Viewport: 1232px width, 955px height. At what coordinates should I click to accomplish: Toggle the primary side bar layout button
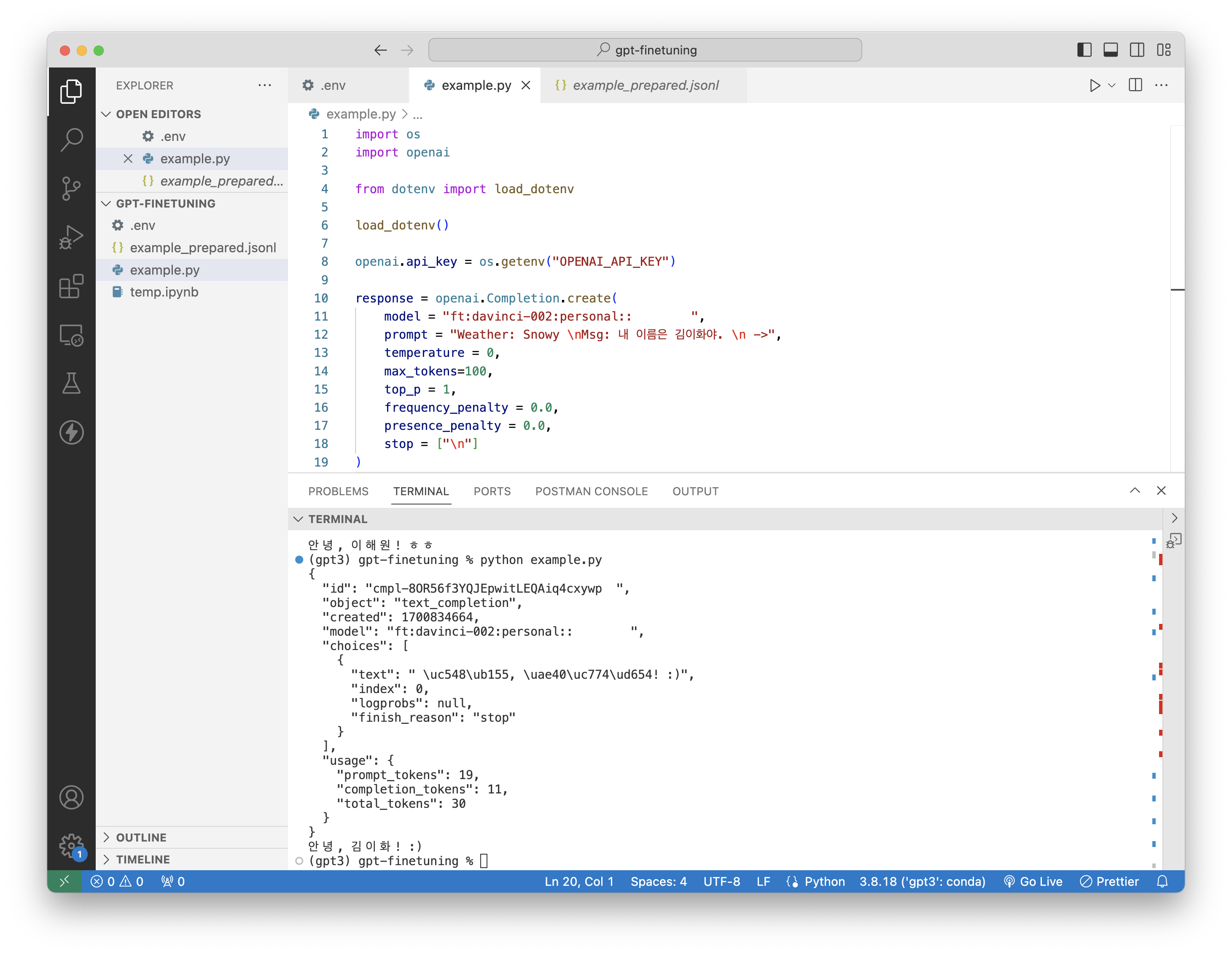[x=1084, y=50]
